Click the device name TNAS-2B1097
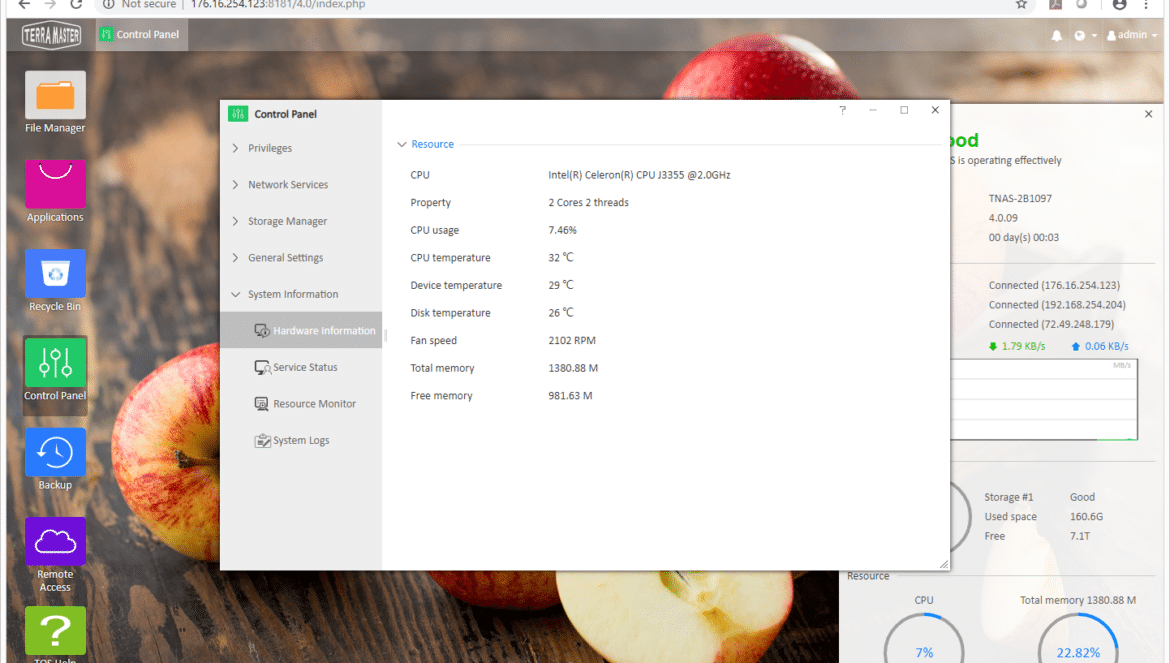1170x663 pixels. tap(1020, 199)
